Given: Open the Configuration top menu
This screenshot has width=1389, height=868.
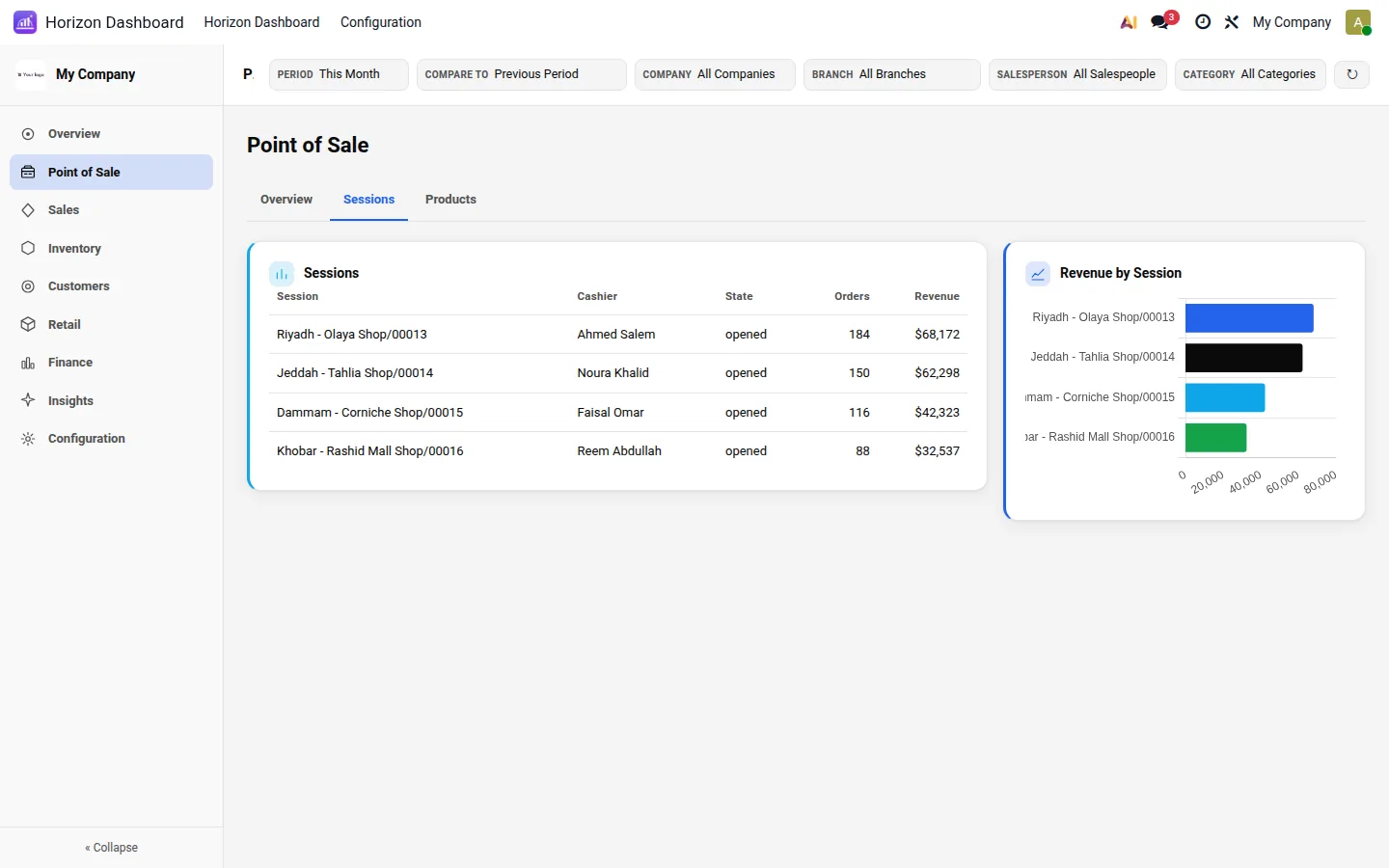Looking at the screenshot, I should [381, 22].
